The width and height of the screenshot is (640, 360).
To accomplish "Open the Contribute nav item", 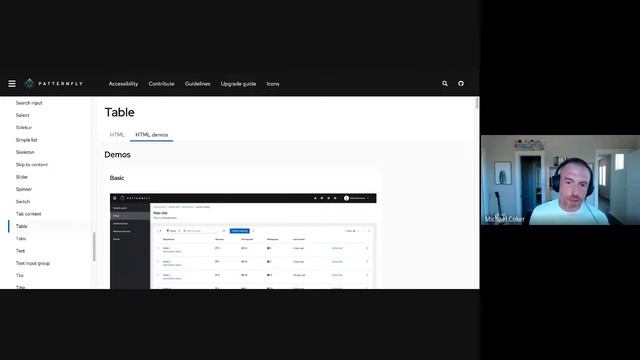I will pos(161,84).
